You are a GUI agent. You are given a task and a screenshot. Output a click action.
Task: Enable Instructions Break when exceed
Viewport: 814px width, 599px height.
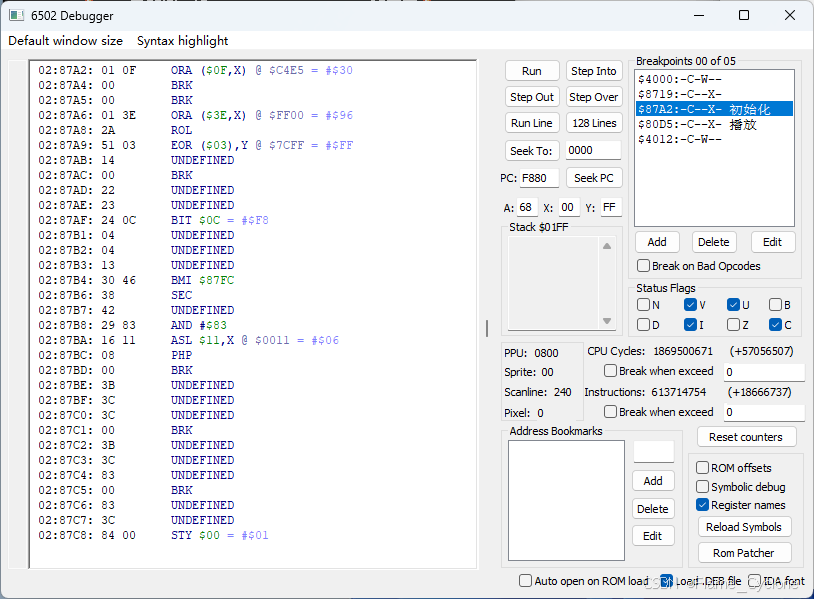(610, 412)
